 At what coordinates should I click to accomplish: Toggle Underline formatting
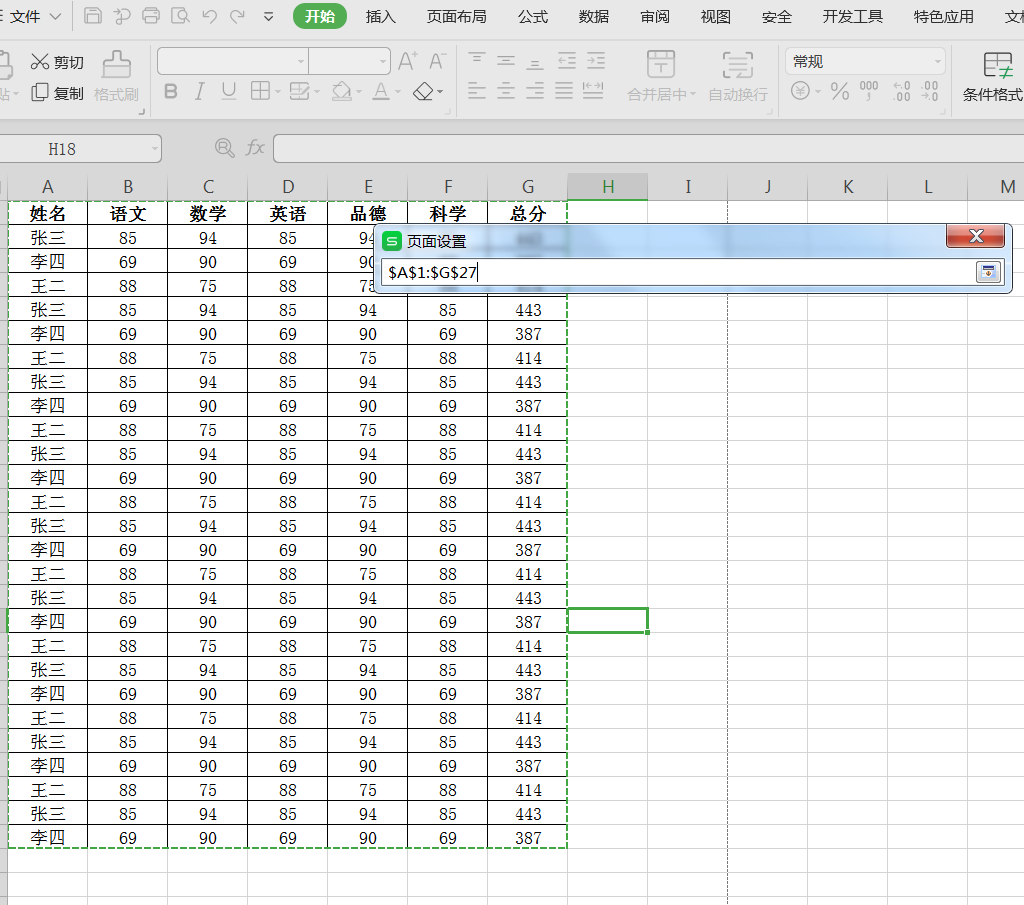(229, 91)
